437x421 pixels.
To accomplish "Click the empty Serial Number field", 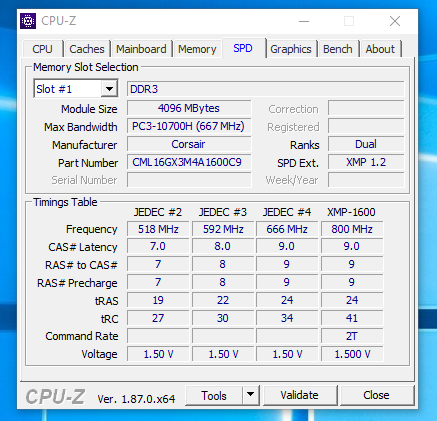I will (189, 180).
